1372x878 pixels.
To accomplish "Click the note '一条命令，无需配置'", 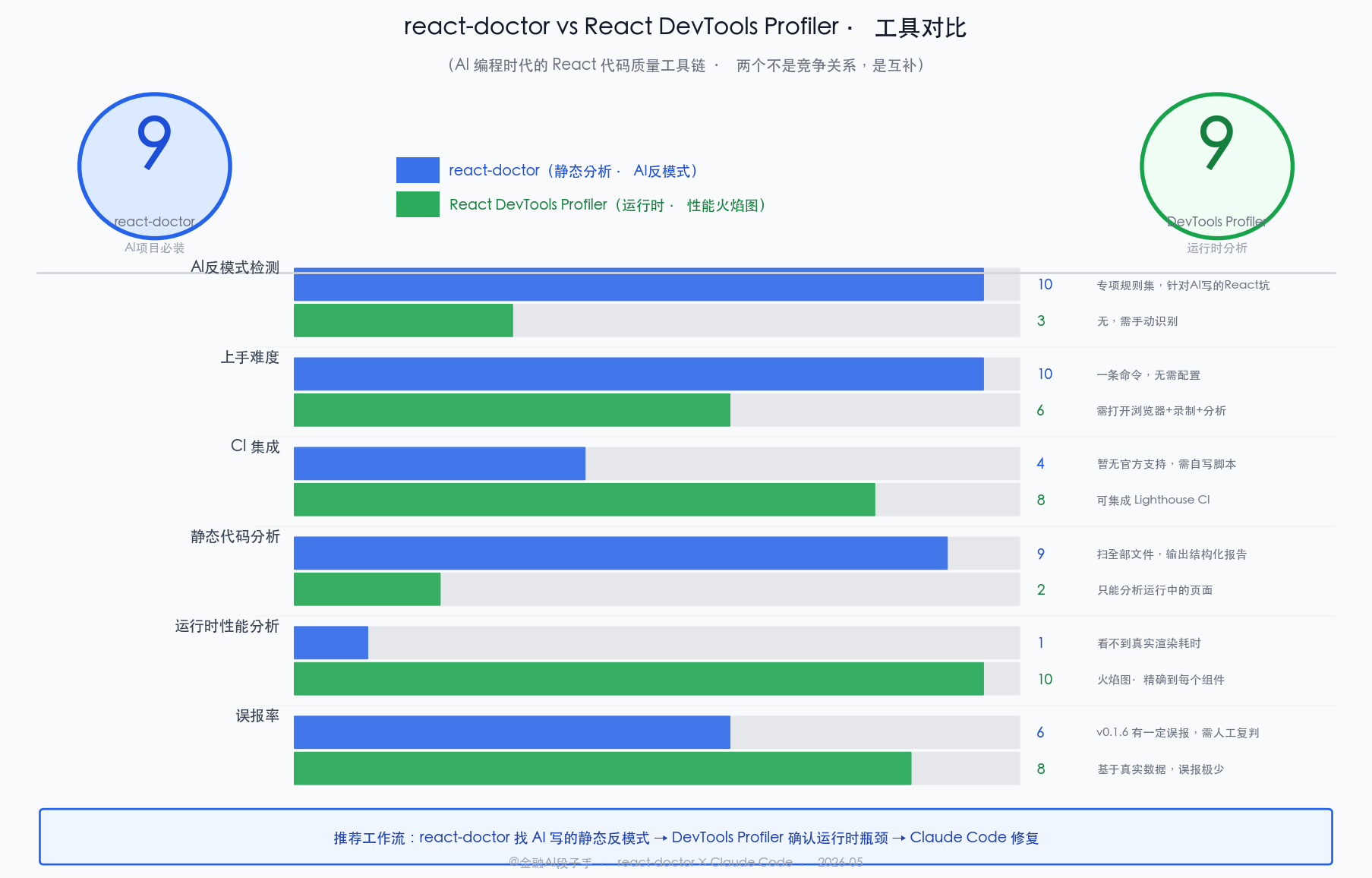I will point(1149,374).
